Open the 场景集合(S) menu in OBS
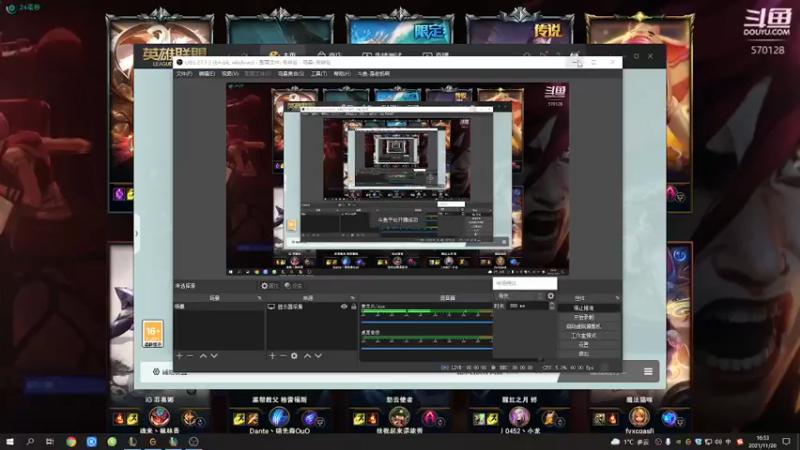 [x=291, y=74]
